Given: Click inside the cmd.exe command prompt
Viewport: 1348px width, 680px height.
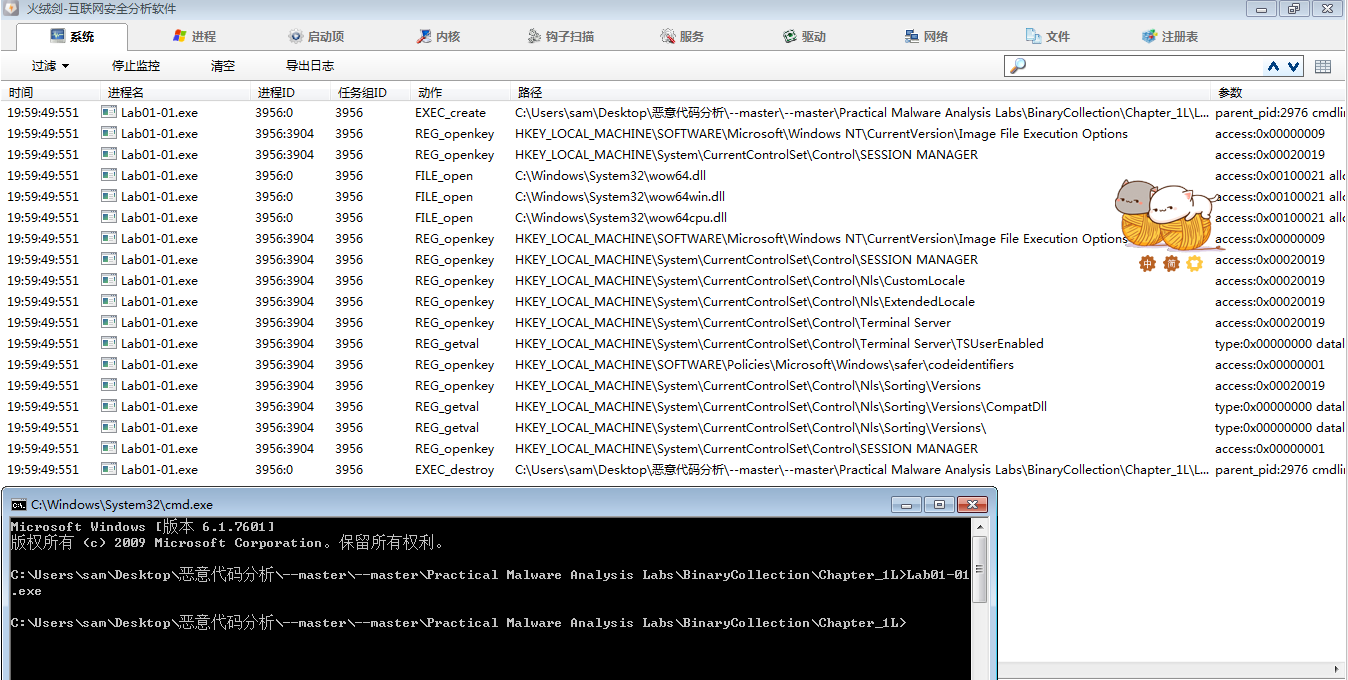Looking at the screenshot, I should pos(490,597).
